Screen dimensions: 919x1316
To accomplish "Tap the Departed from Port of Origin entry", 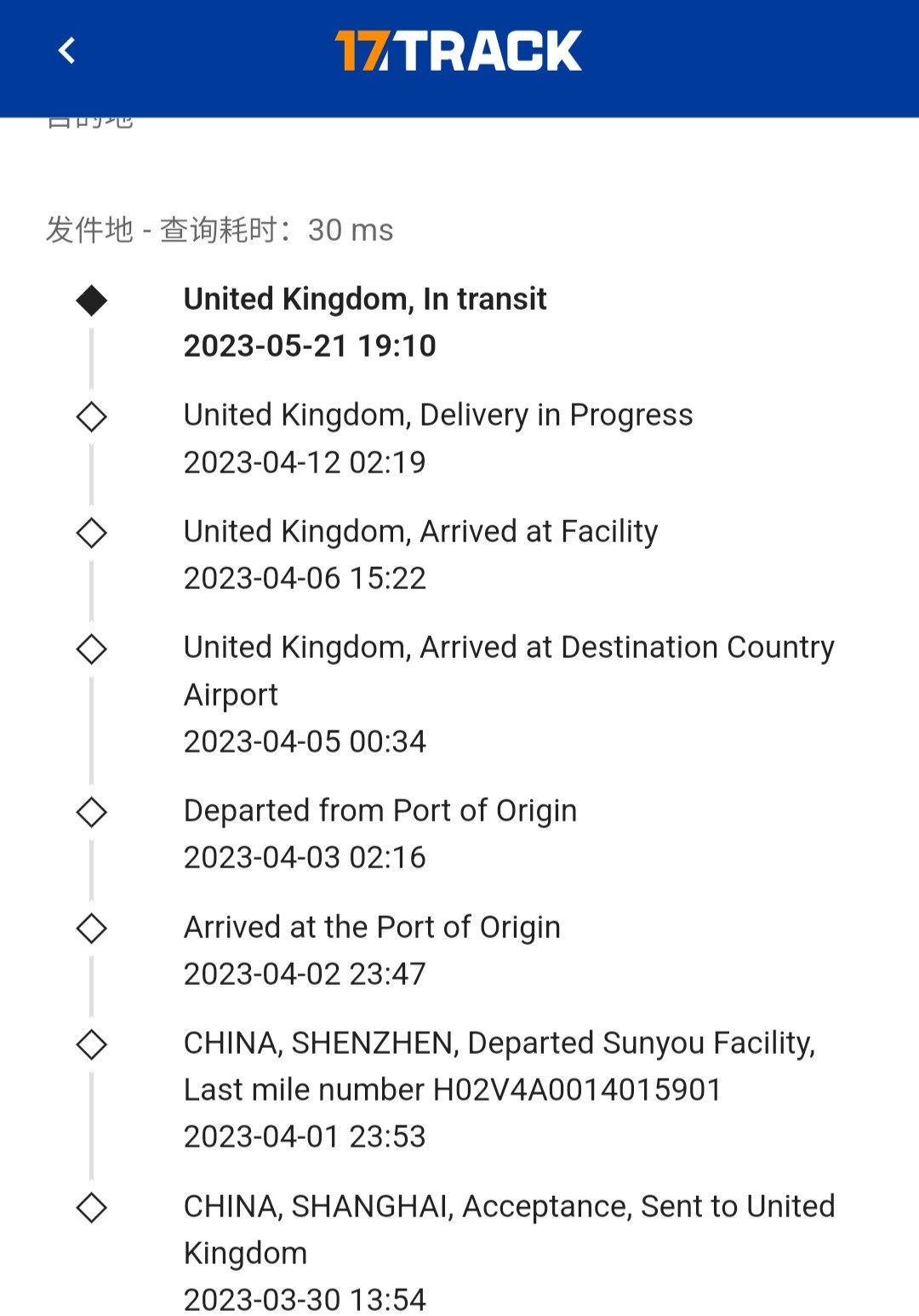I will [380, 810].
